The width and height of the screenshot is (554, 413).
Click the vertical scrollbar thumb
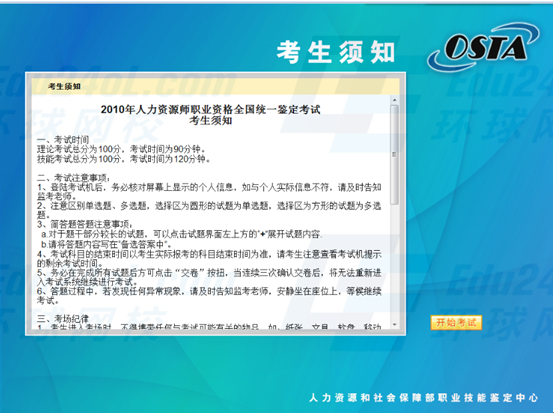395,154
